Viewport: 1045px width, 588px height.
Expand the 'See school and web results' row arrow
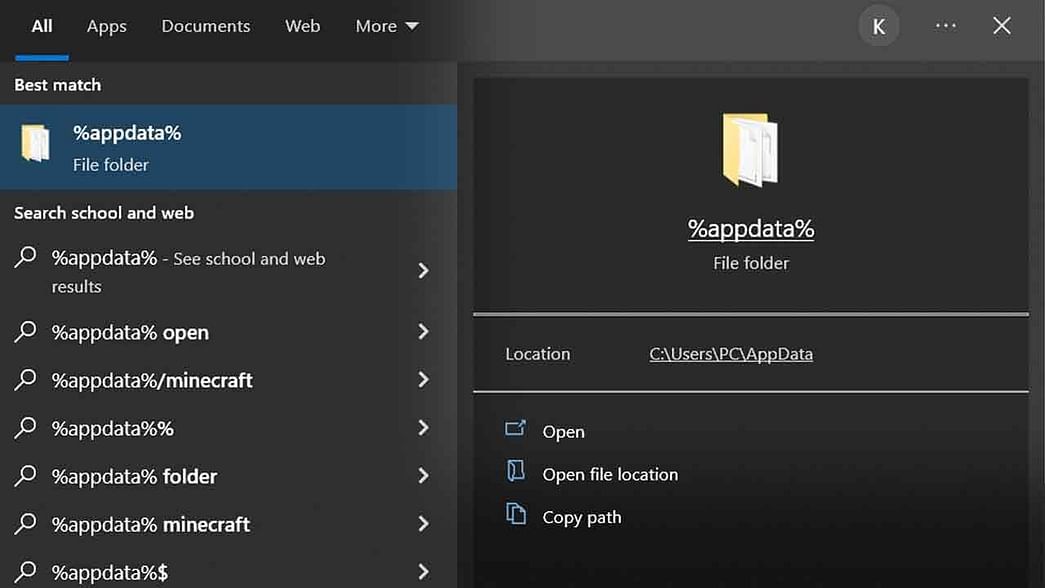coord(423,271)
